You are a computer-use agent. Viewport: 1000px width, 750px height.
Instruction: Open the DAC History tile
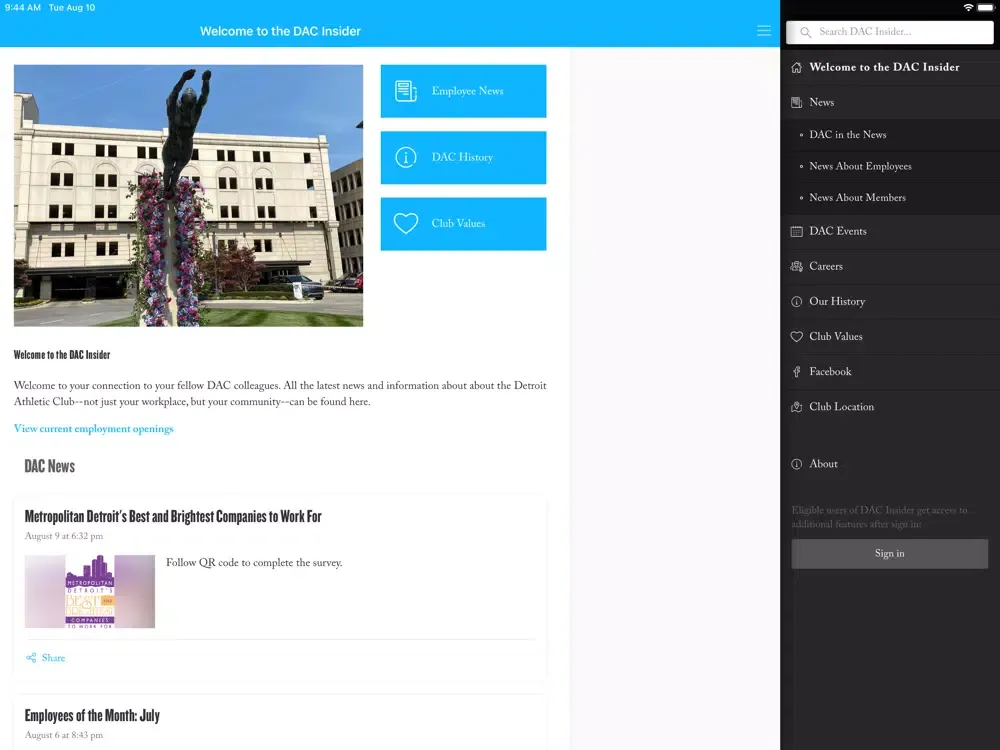pos(463,158)
